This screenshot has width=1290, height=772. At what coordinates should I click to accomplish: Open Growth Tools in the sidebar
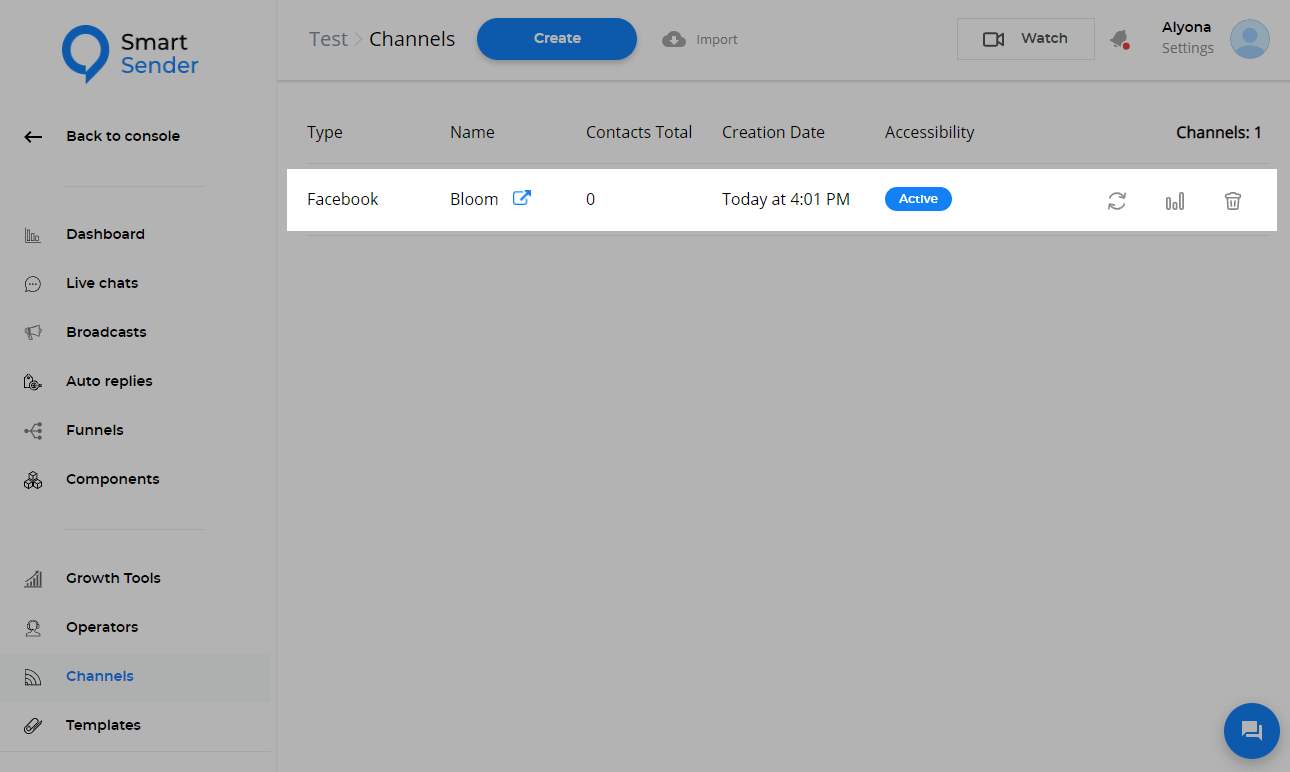click(113, 578)
